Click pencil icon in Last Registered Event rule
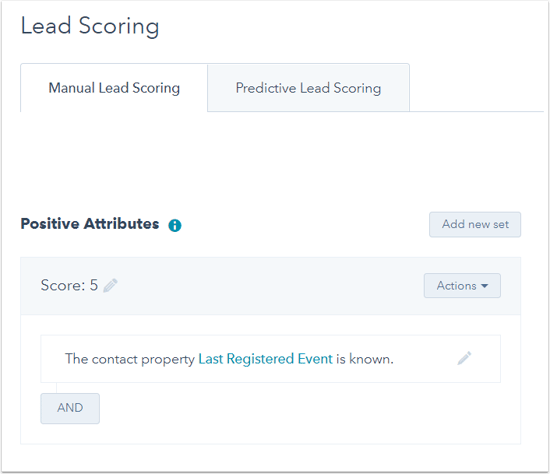Viewport: 550px width, 474px height. (x=464, y=358)
